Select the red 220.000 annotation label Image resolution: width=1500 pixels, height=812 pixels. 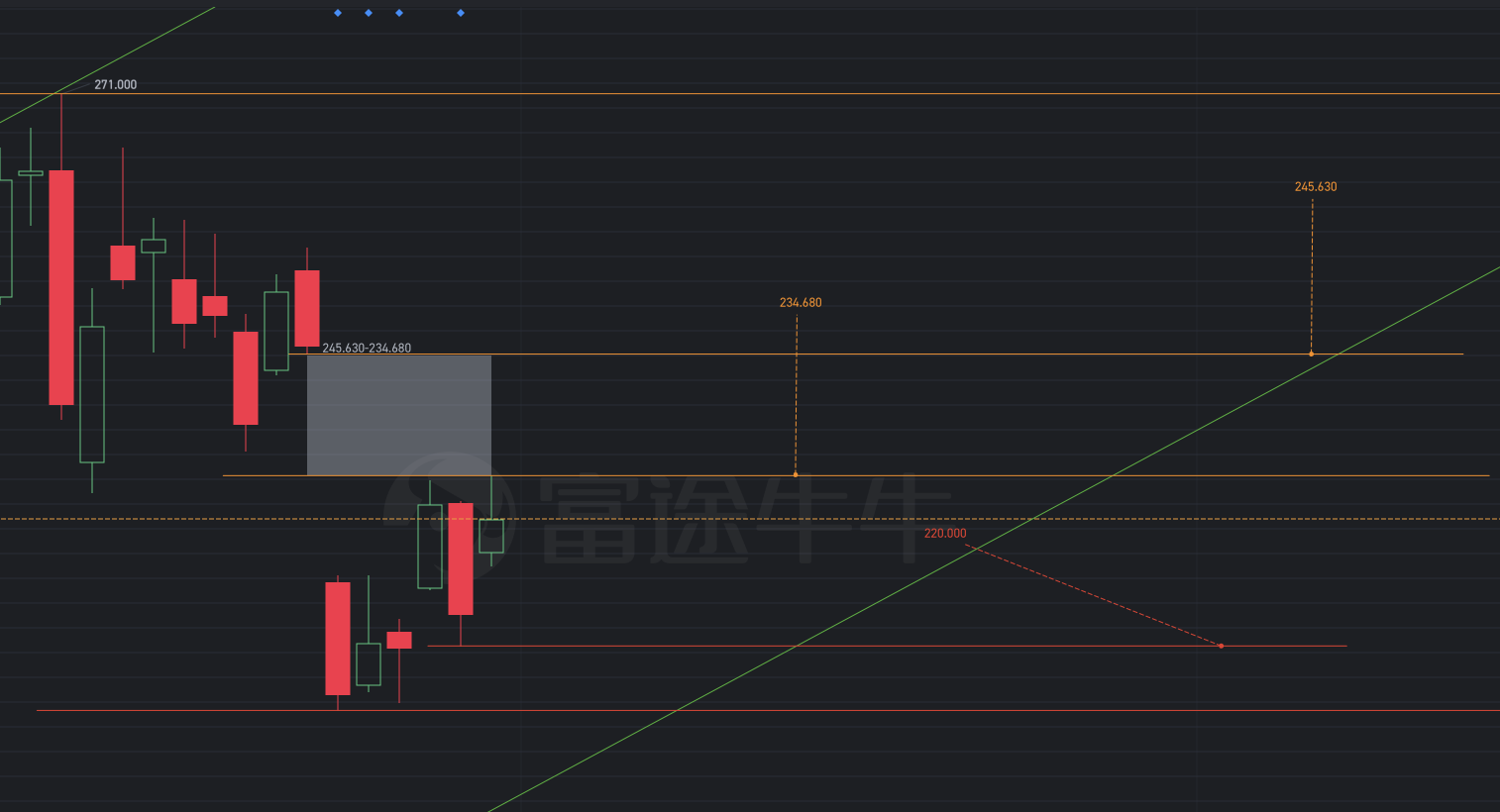945,534
